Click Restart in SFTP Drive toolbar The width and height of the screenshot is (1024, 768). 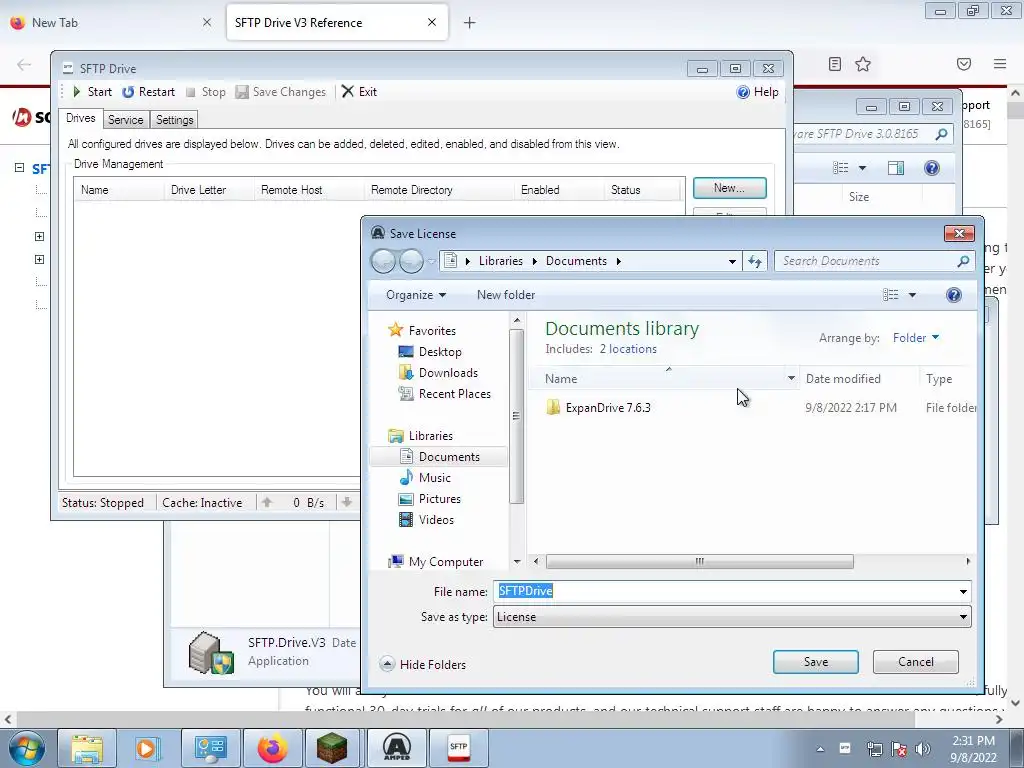148,92
